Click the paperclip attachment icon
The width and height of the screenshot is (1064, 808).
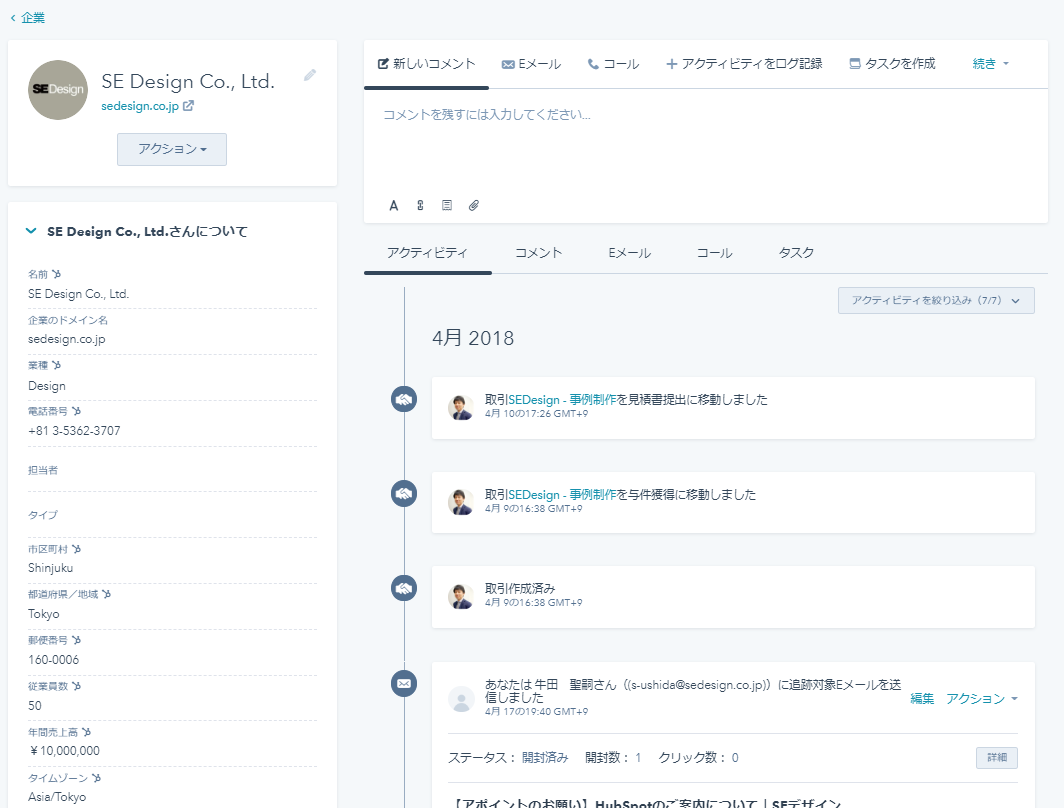coord(474,205)
